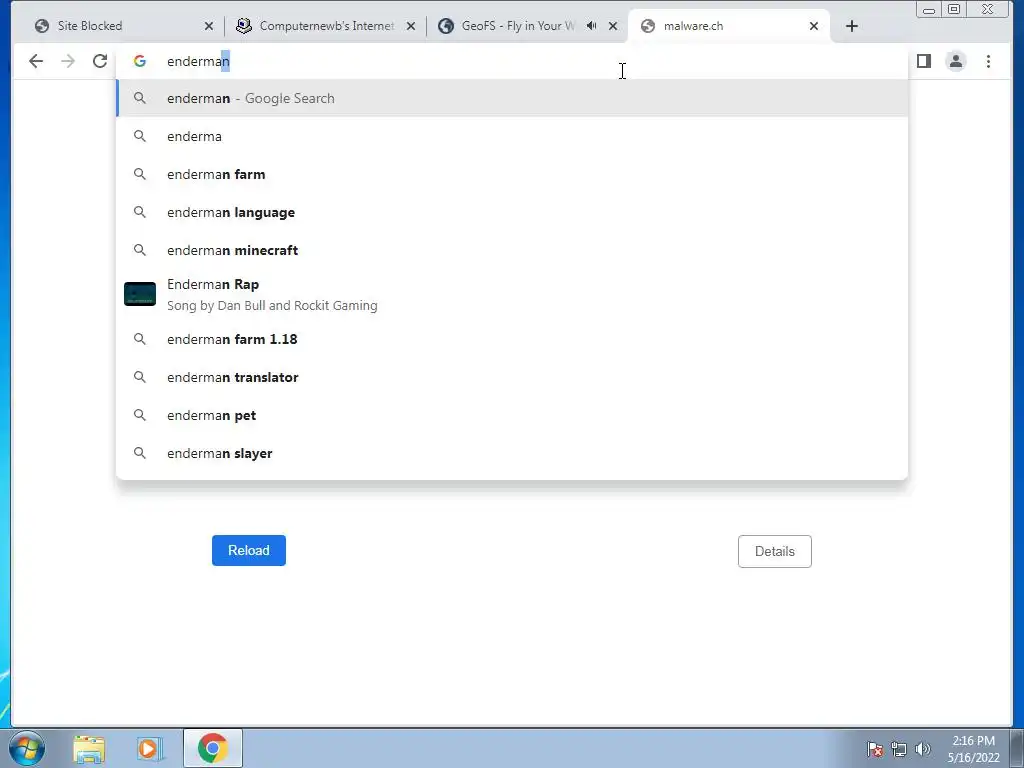This screenshot has width=1024, height=768.
Task: Open the Windows Start menu
Action: [27, 748]
